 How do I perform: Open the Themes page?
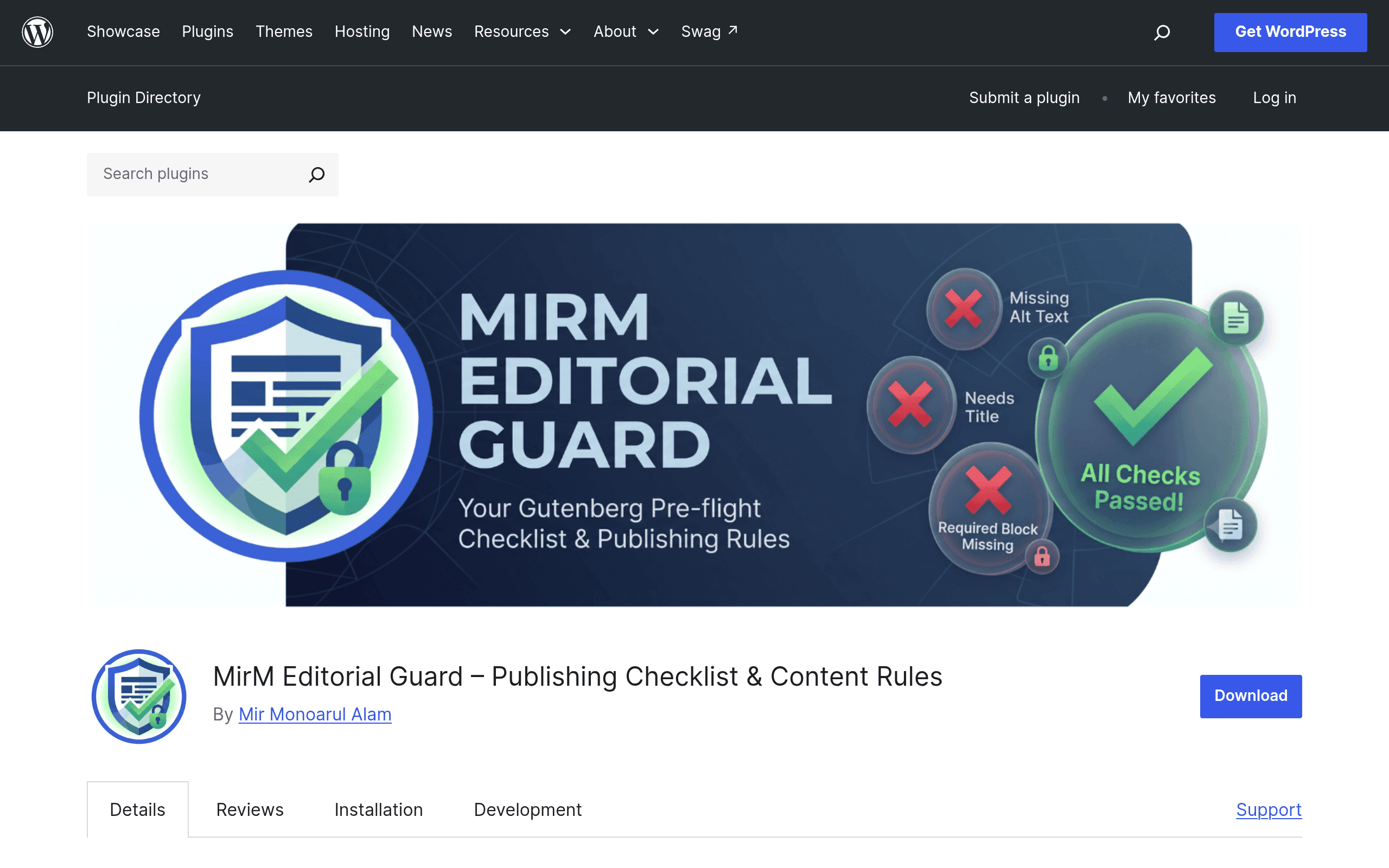[x=284, y=31]
